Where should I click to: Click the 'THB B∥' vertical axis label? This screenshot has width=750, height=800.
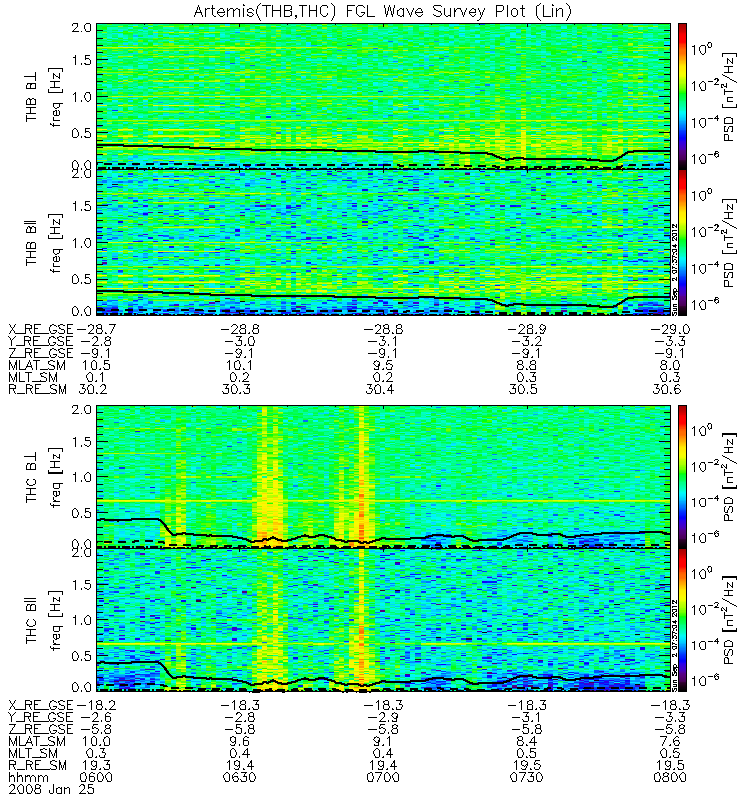tap(32, 244)
